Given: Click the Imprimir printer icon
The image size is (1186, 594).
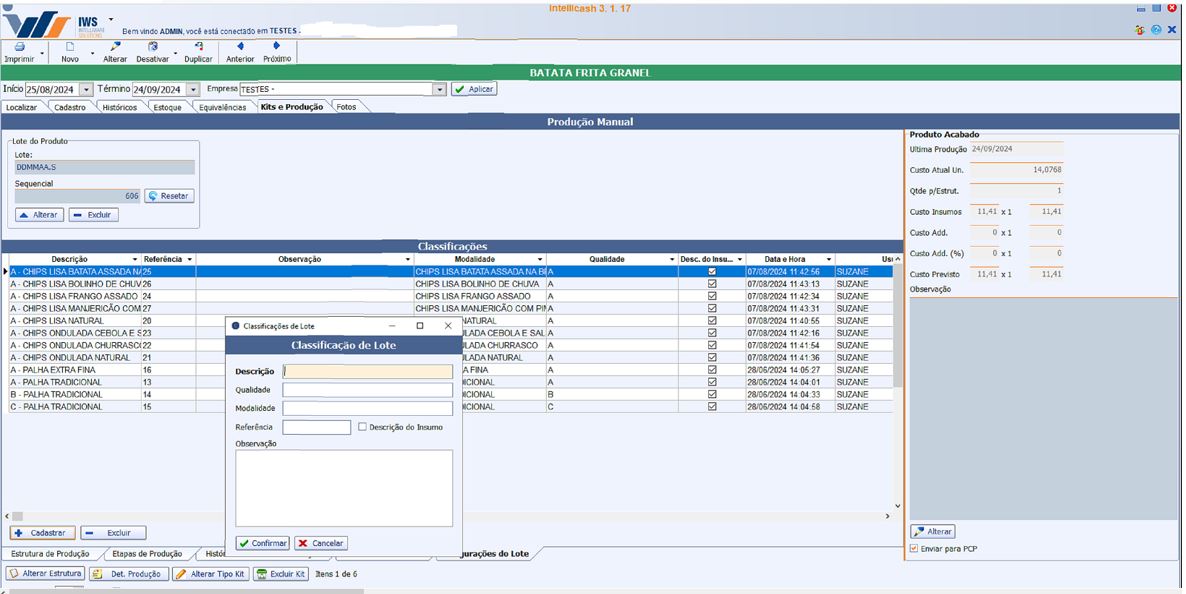Looking at the screenshot, I should [19, 46].
